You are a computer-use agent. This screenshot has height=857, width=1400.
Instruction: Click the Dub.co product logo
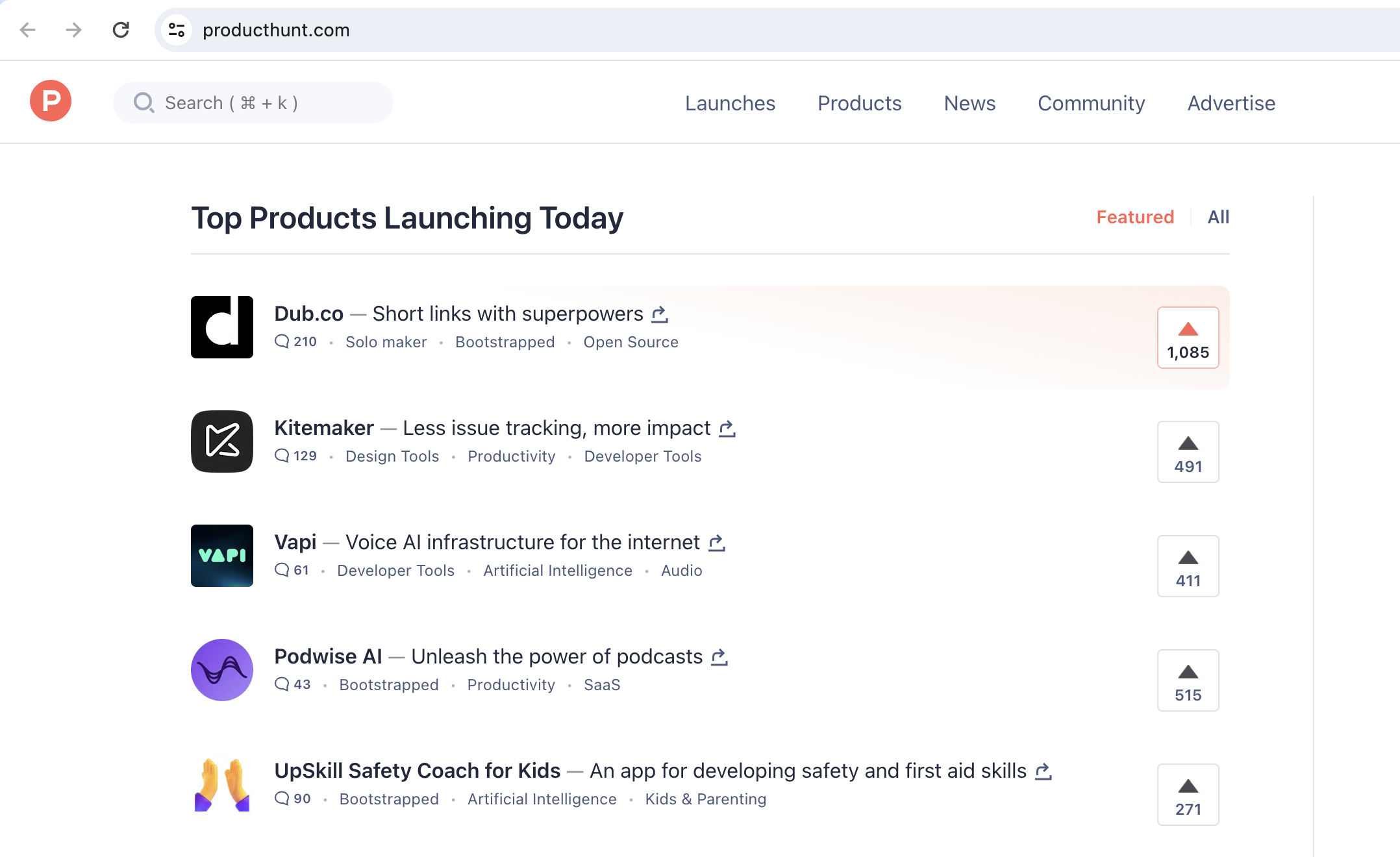tap(222, 327)
